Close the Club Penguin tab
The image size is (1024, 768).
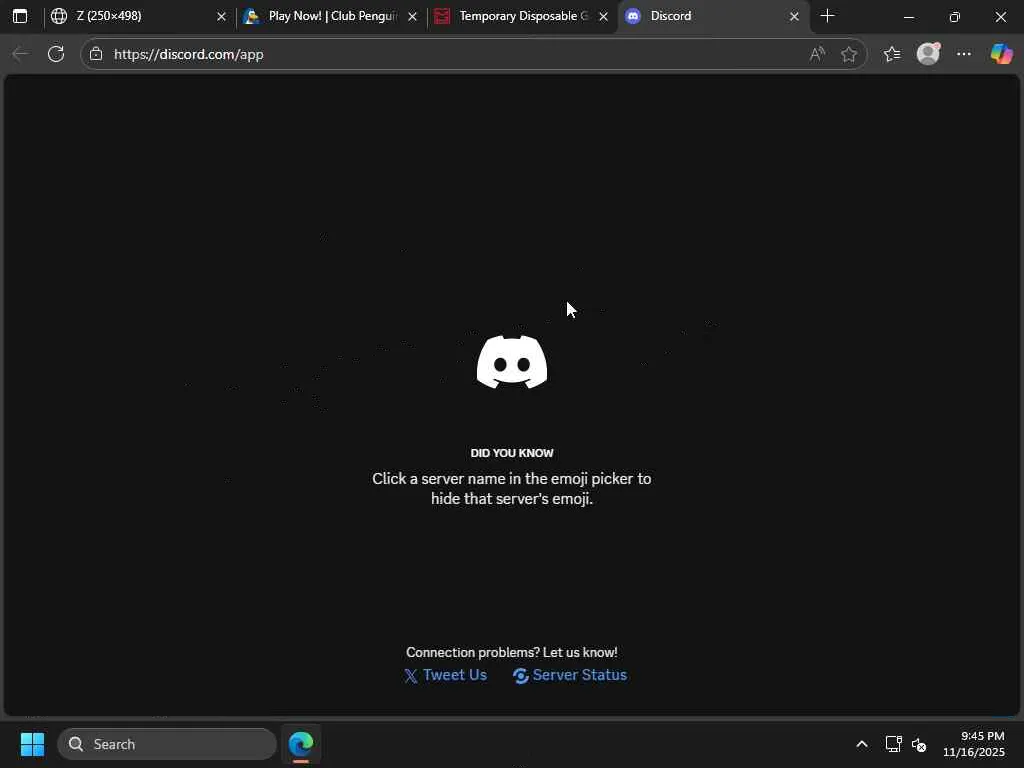point(413,16)
